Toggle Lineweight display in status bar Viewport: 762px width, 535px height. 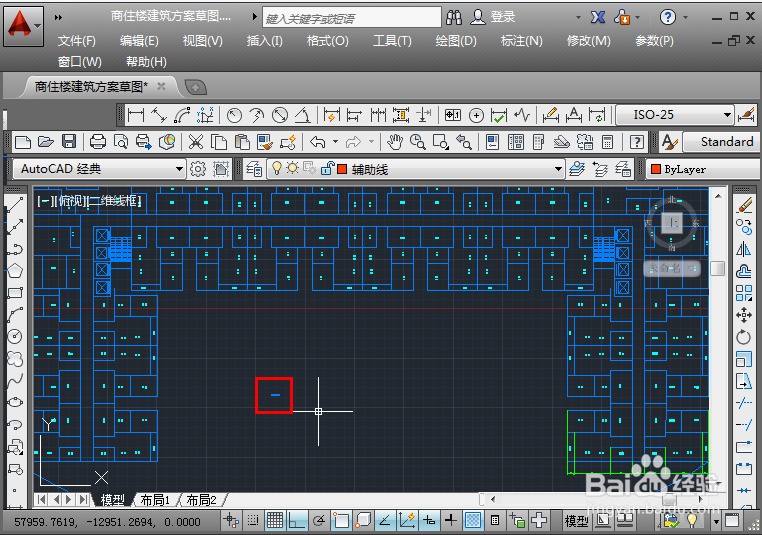coord(450,521)
